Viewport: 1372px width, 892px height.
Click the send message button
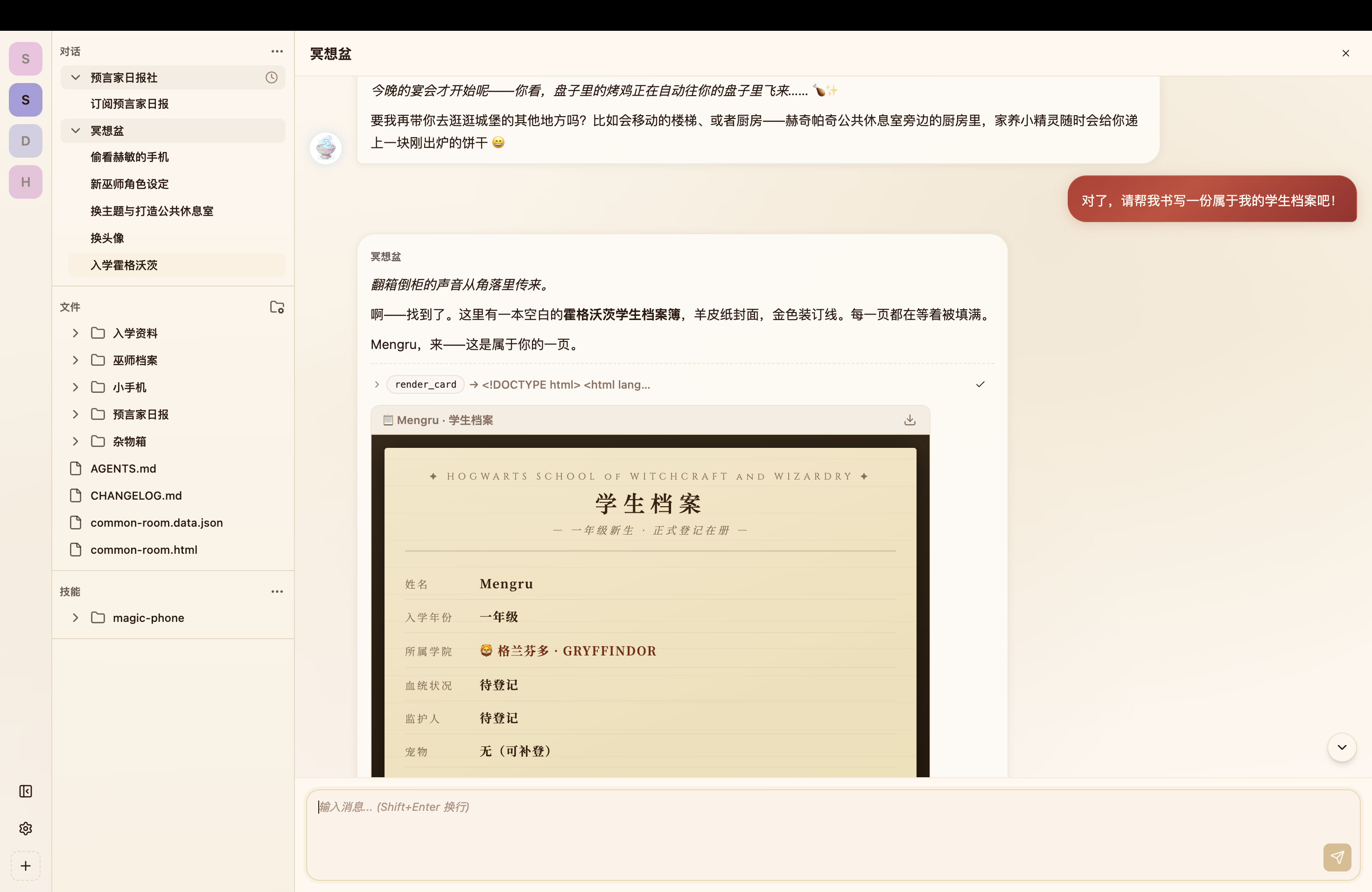click(x=1337, y=857)
